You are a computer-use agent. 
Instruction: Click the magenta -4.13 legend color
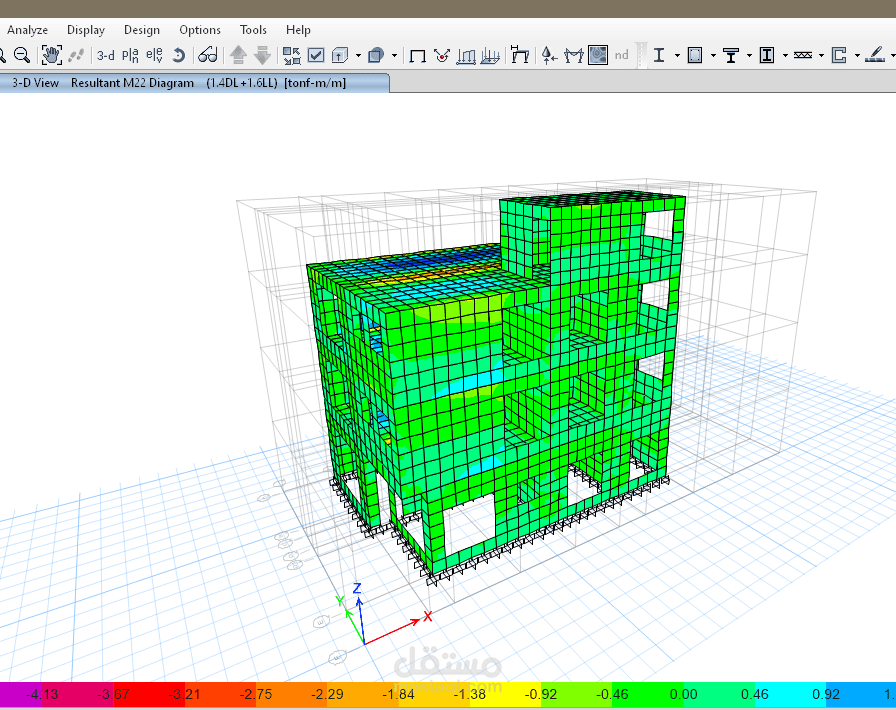click(x=21, y=694)
